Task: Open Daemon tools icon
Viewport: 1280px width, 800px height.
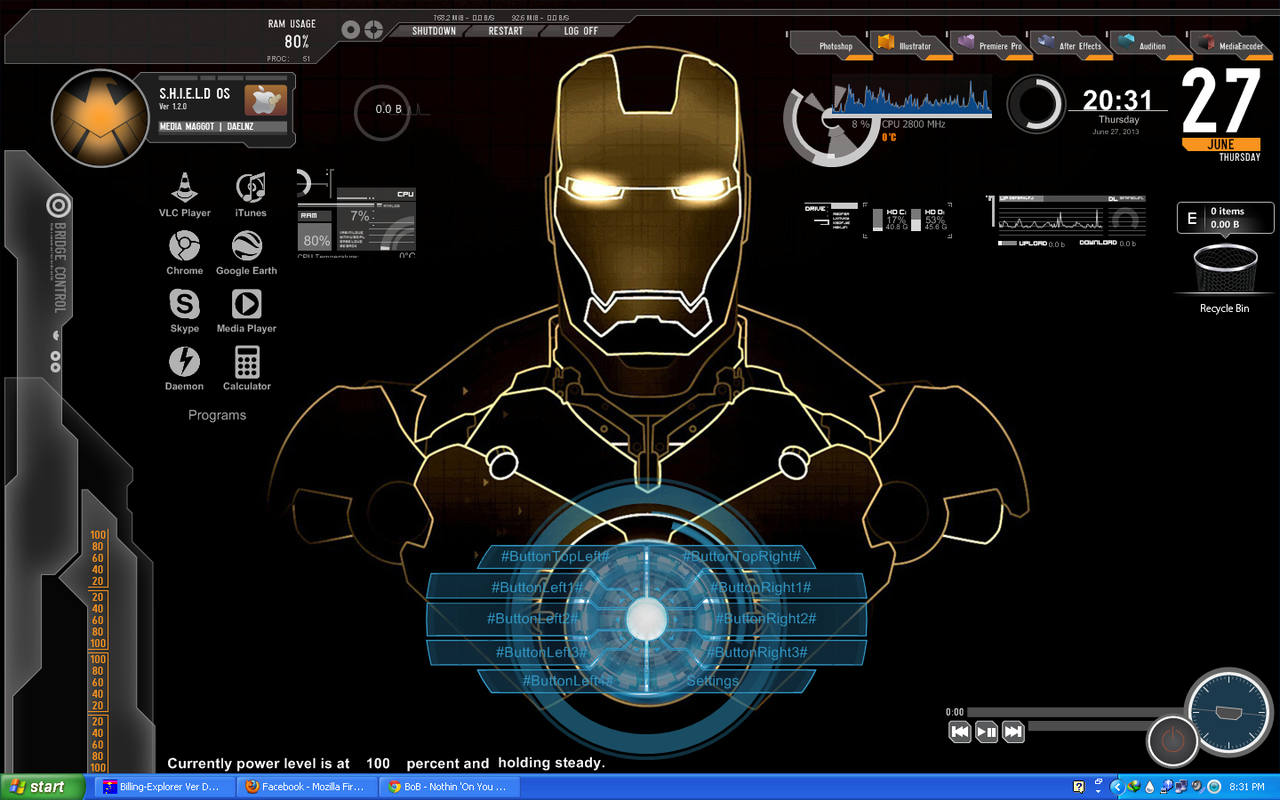Action: point(184,361)
